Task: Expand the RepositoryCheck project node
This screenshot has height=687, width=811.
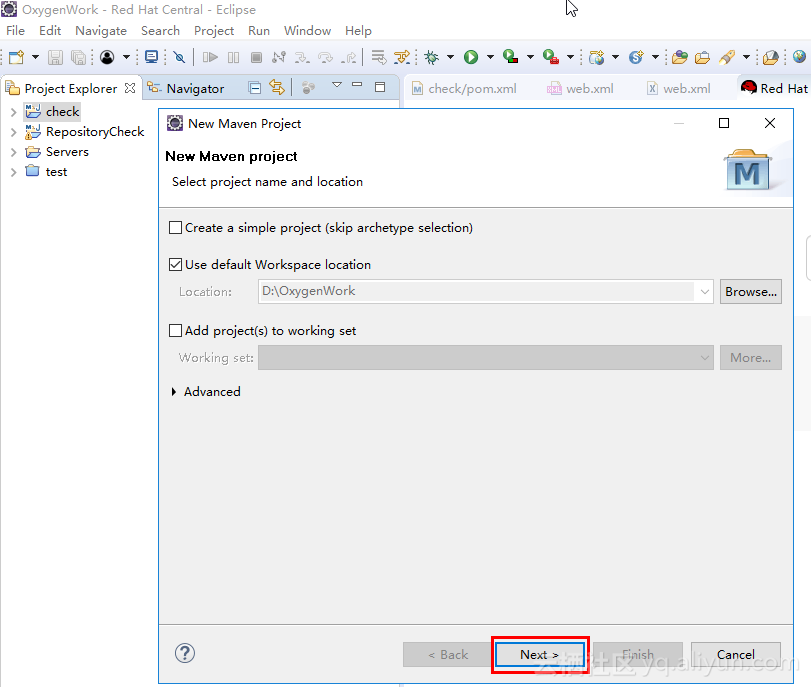Action: click(13, 132)
